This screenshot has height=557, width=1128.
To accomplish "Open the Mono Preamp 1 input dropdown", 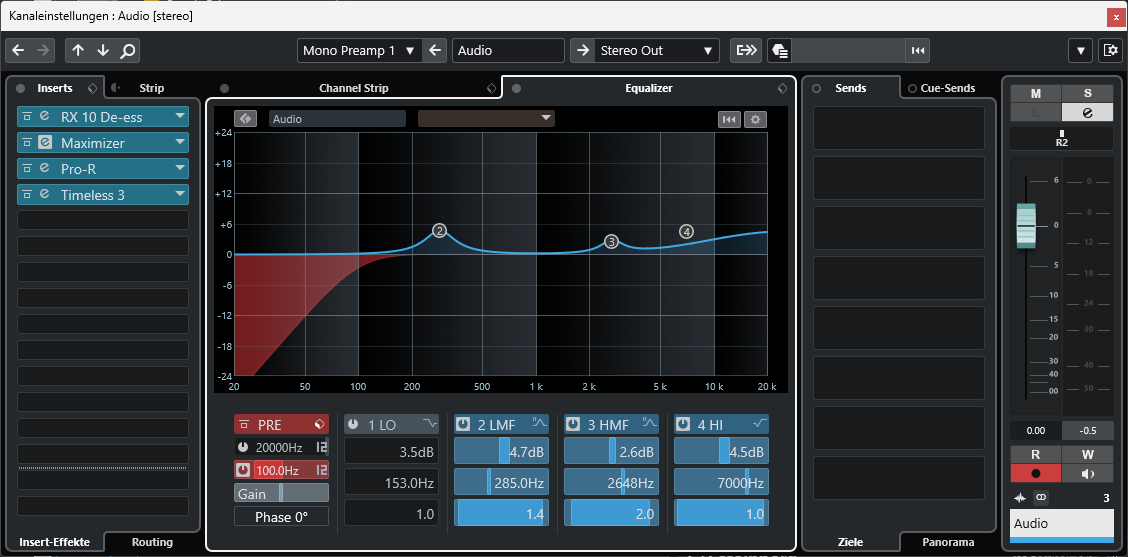I will pos(359,51).
